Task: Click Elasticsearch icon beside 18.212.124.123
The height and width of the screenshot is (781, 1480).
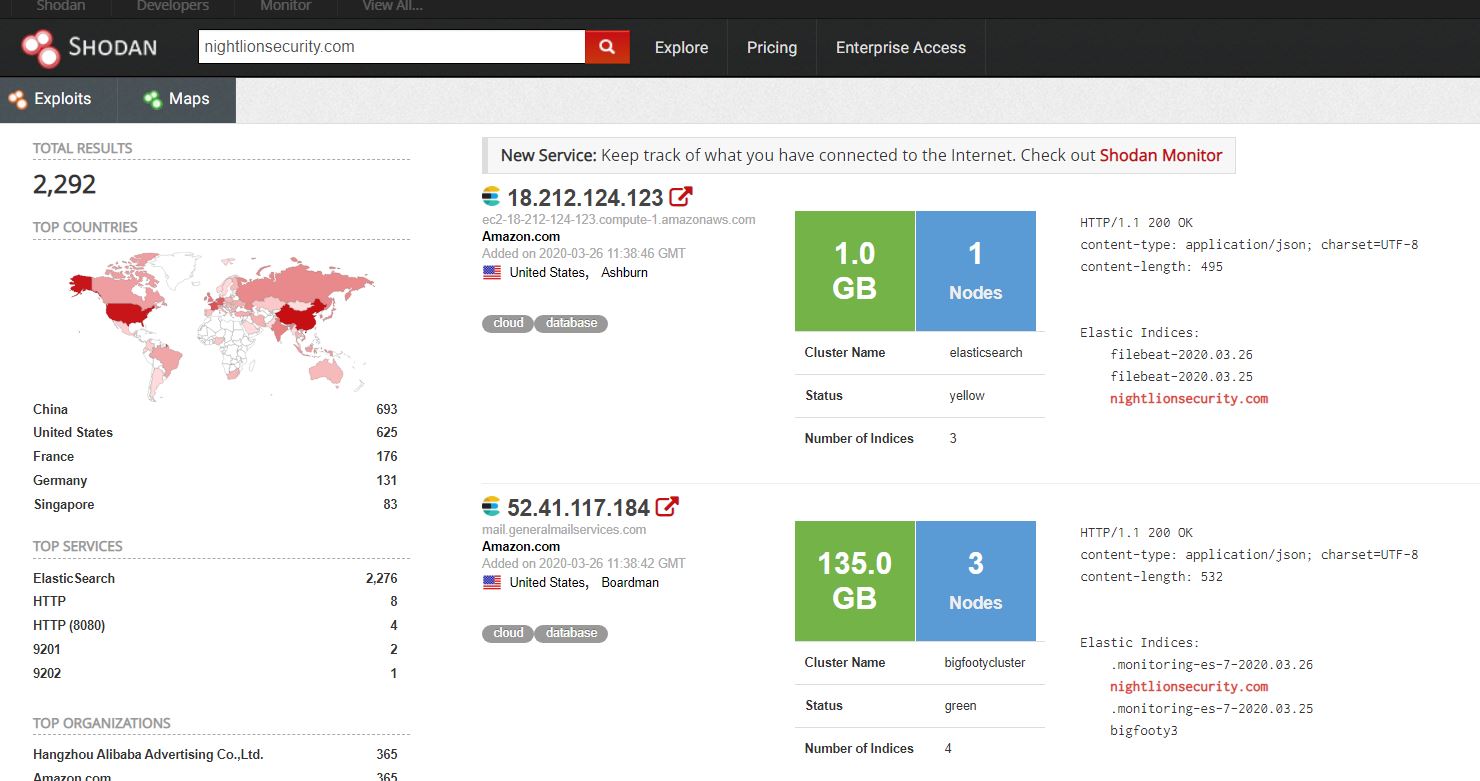Action: tap(491, 197)
